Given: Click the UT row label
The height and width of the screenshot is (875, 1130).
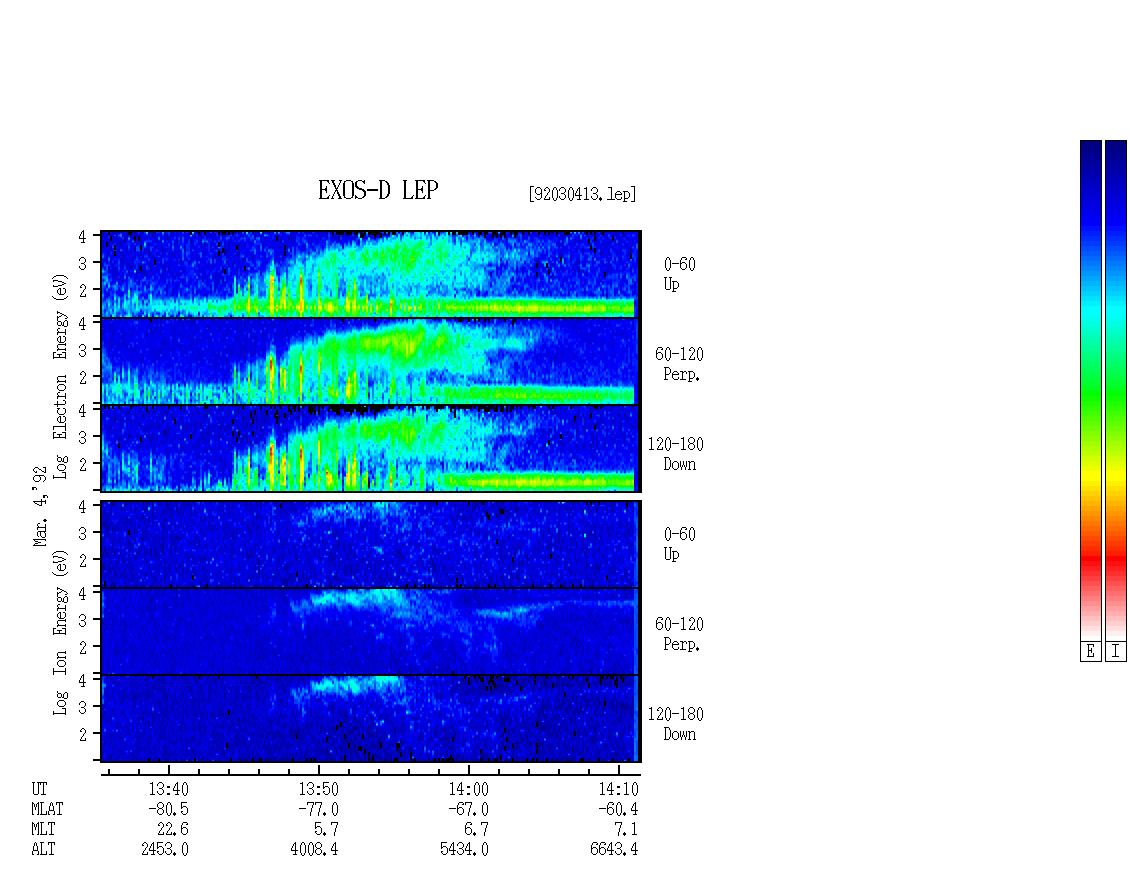Looking at the screenshot, I should (39, 789).
